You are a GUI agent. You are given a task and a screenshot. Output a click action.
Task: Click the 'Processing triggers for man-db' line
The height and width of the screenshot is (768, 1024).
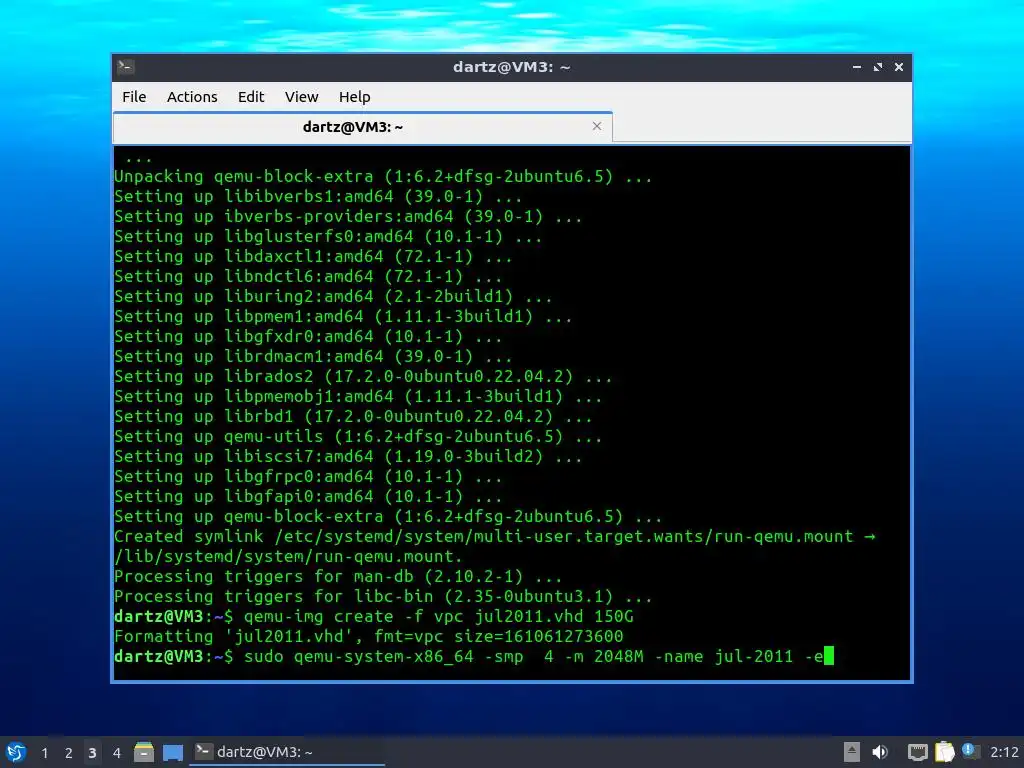[x=338, y=577]
